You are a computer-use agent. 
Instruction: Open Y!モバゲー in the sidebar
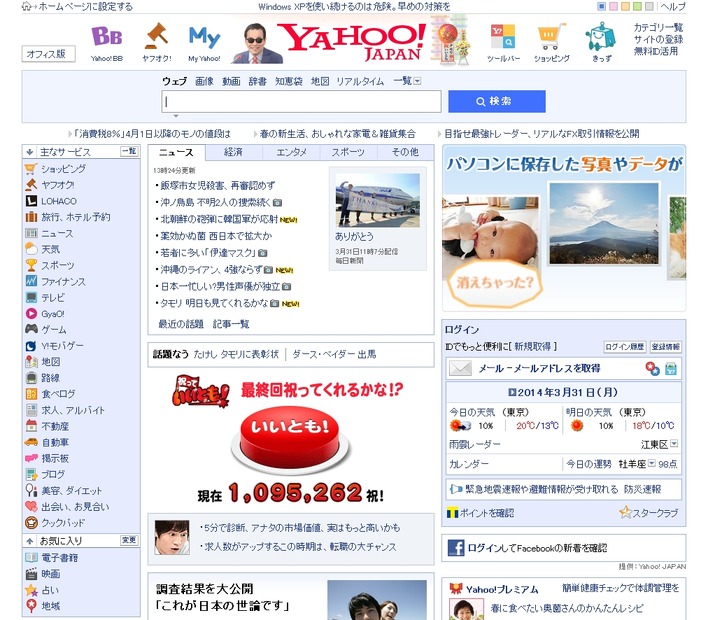pos(62,345)
